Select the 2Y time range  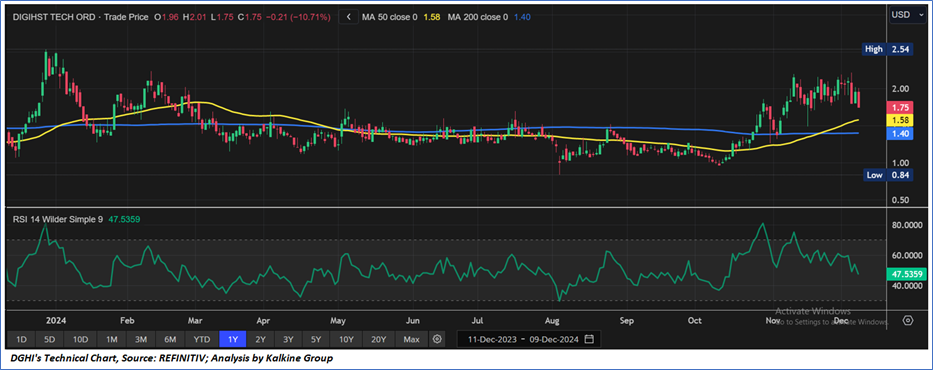click(x=261, y=340)
